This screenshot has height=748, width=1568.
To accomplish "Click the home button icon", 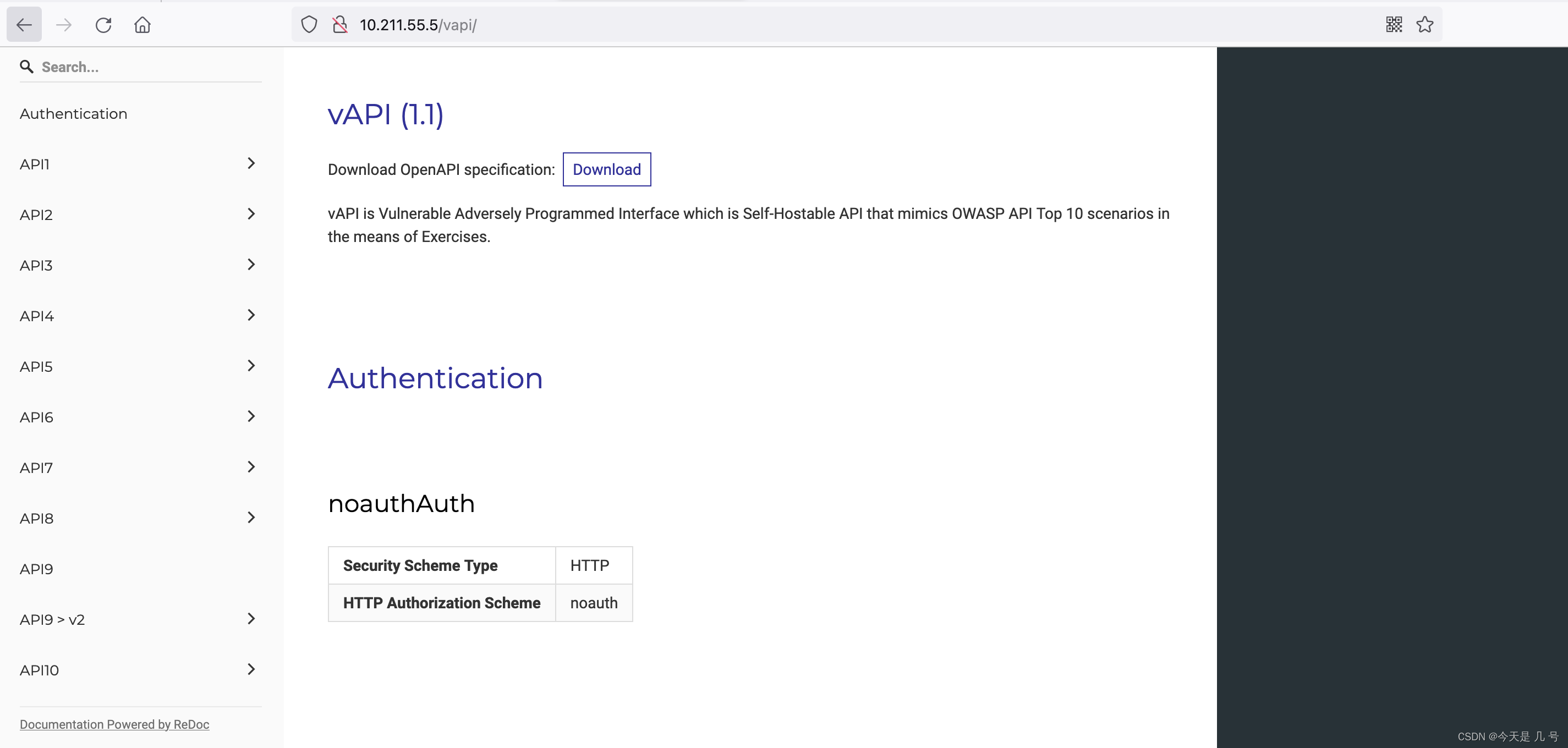I will click(142, 25).
